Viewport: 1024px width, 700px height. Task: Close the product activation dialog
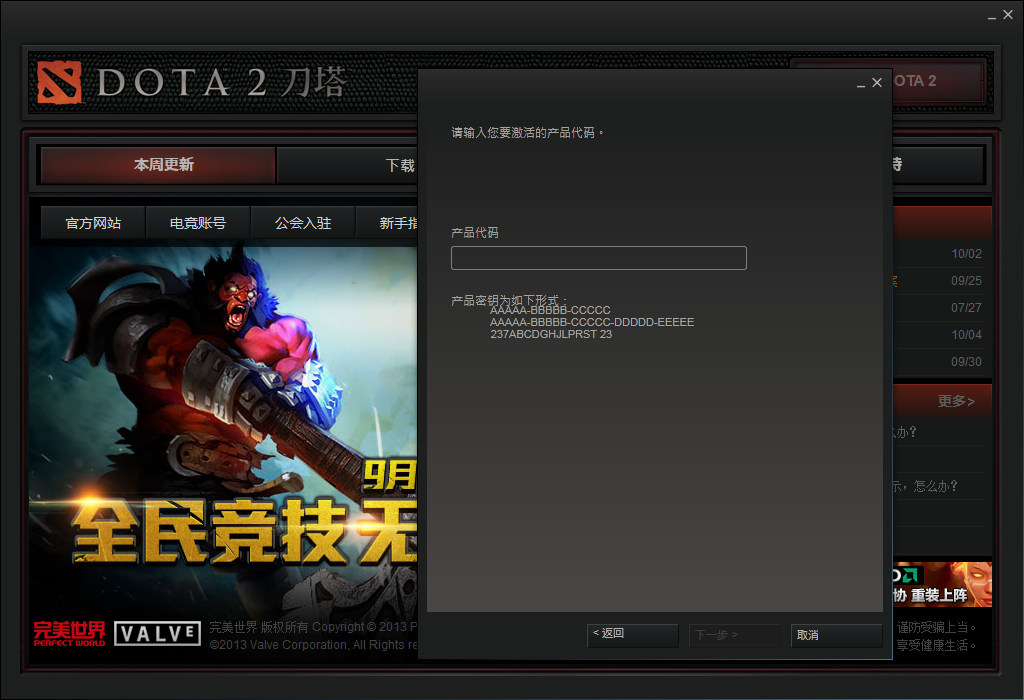(x=877, y=82)
